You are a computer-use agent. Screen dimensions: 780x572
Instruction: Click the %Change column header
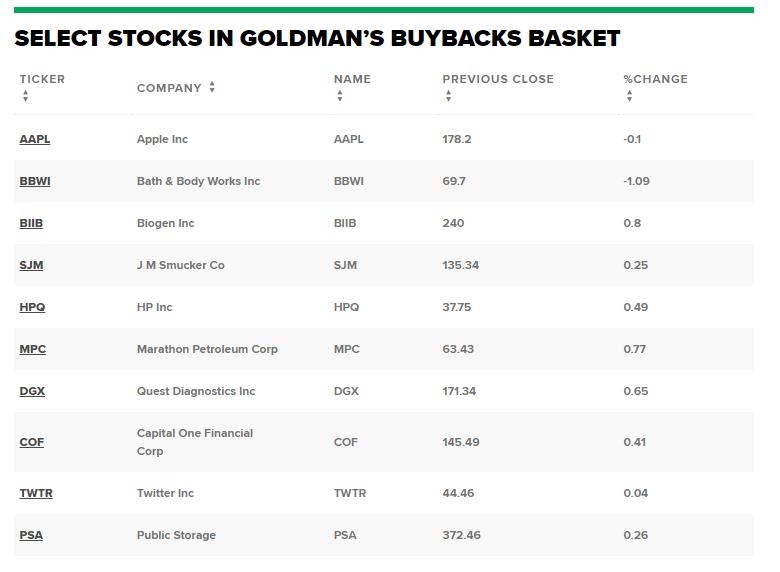[655, 79]
